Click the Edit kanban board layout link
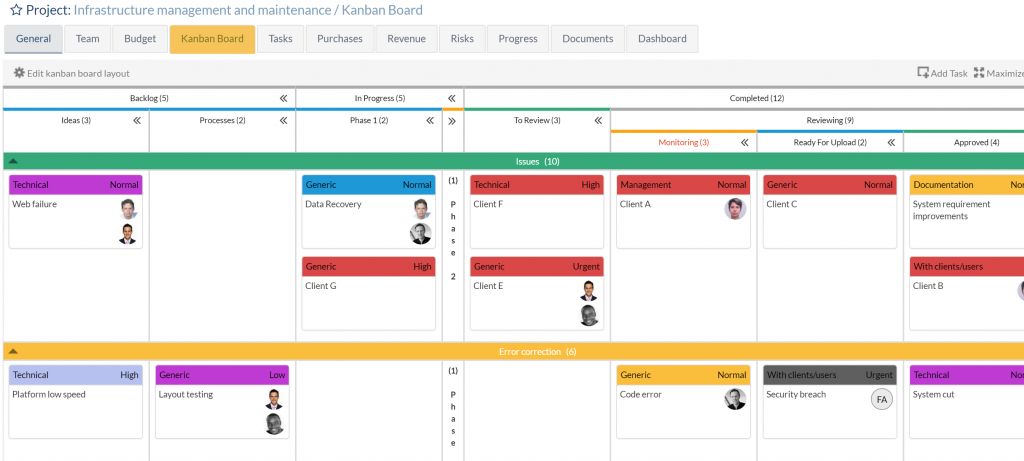Screen dimensions: 1024x461 78,73
